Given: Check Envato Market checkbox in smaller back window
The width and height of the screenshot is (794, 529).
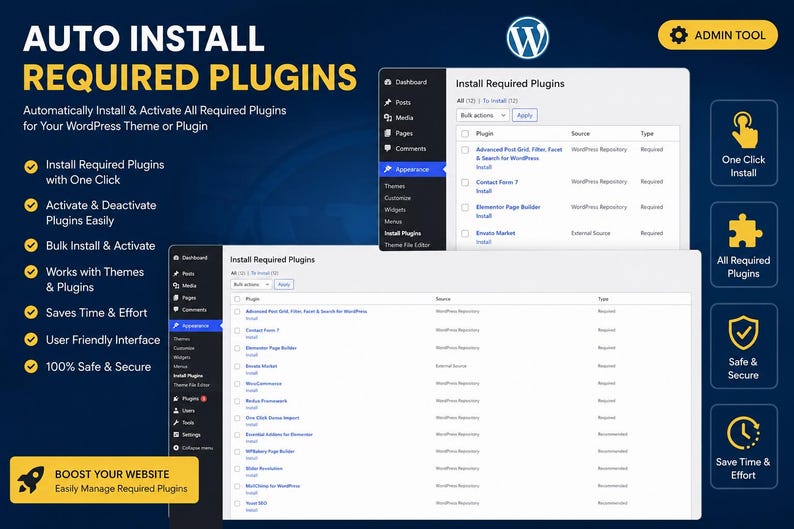Looking at the screenshot, I should [465, 233].
